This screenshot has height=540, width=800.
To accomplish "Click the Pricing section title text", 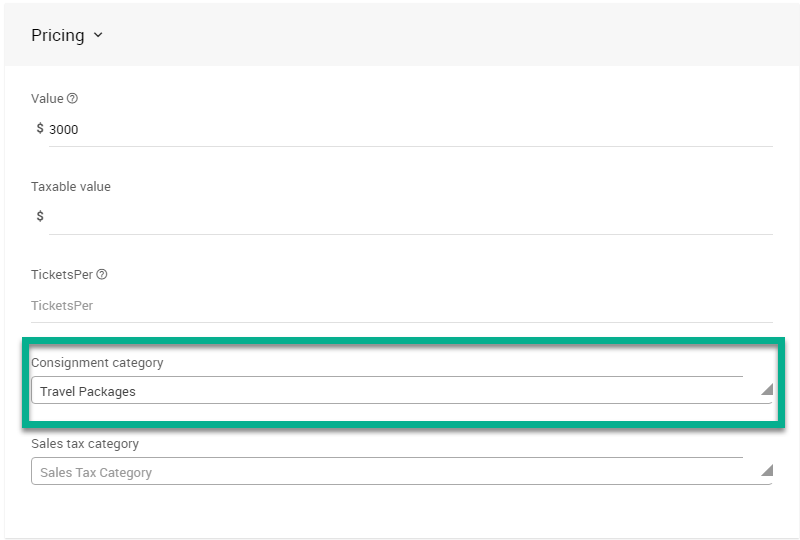I will [57, 36].
